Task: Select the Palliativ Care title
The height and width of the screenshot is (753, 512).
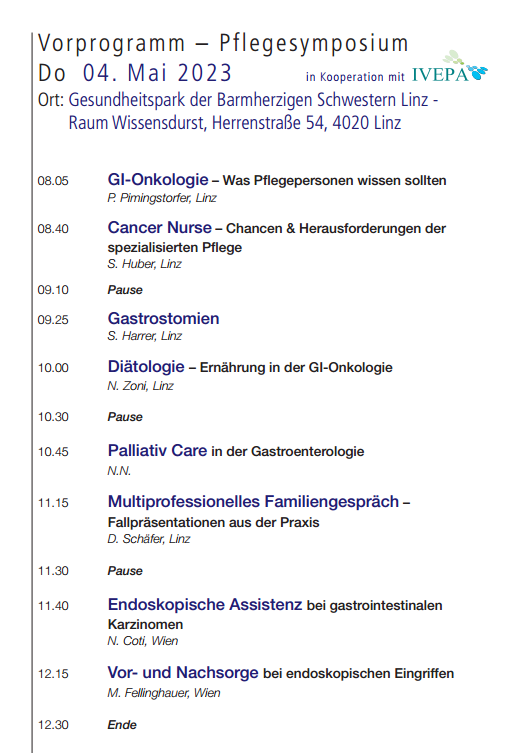Action: pos(157,450)
